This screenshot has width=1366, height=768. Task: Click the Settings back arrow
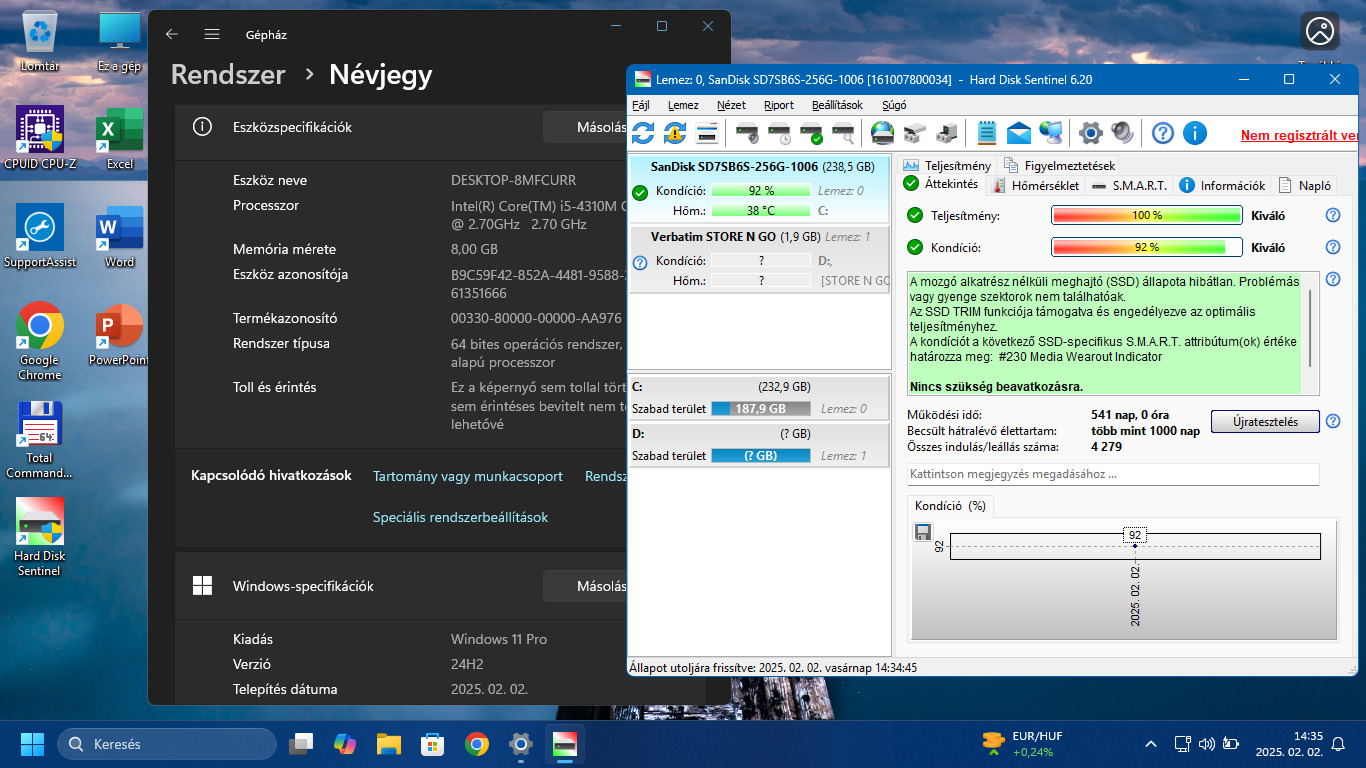172,34
